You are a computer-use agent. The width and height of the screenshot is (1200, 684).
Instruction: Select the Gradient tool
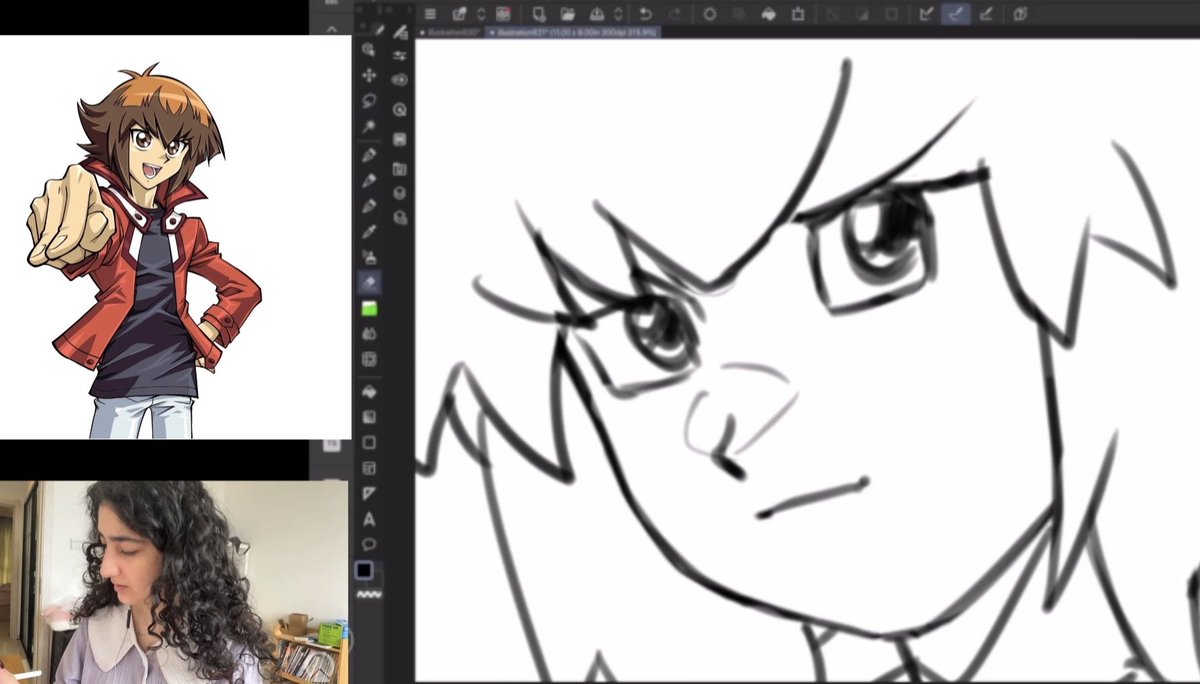click(369, 416)
